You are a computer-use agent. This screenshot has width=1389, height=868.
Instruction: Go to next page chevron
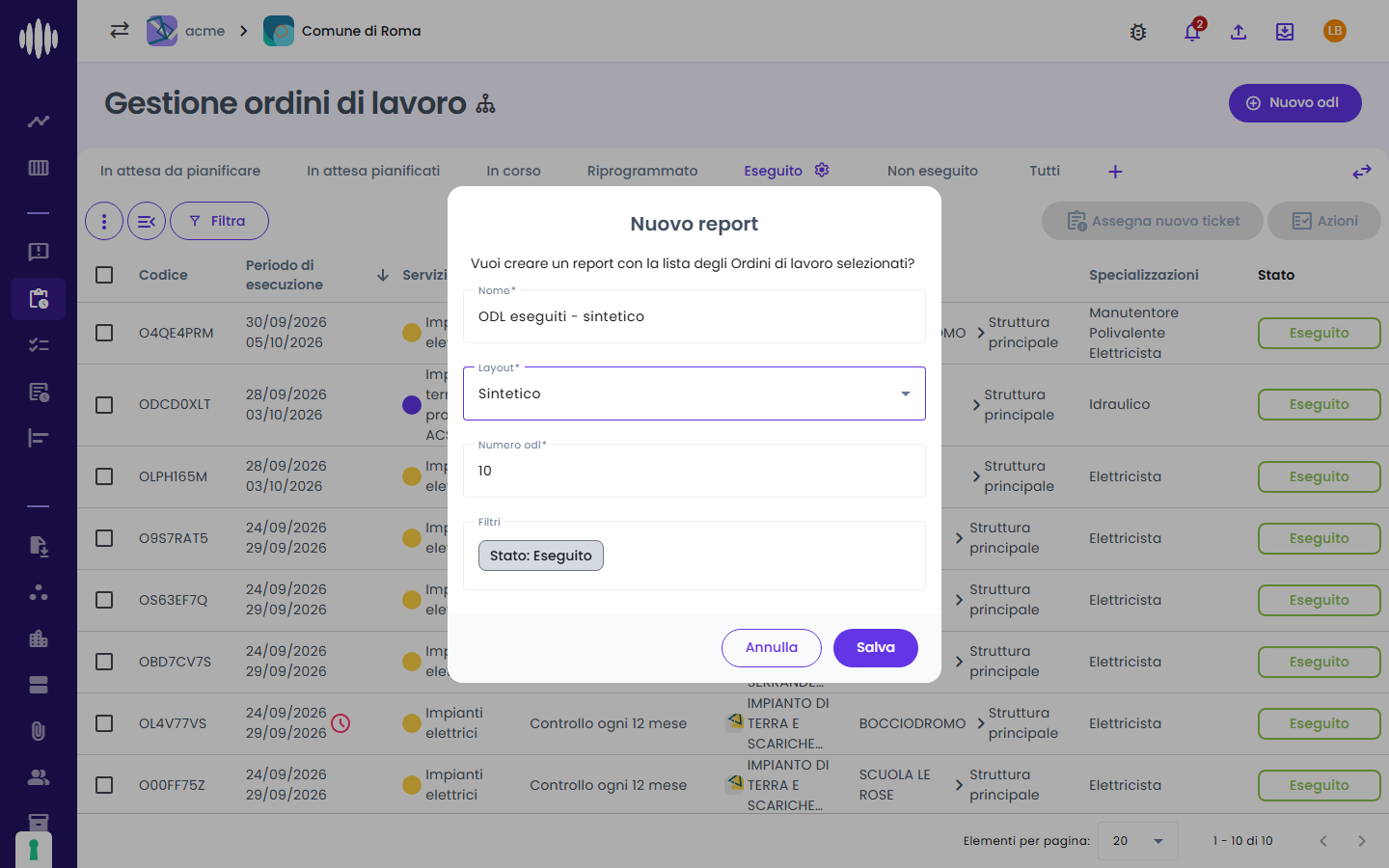coord(1362,841)
